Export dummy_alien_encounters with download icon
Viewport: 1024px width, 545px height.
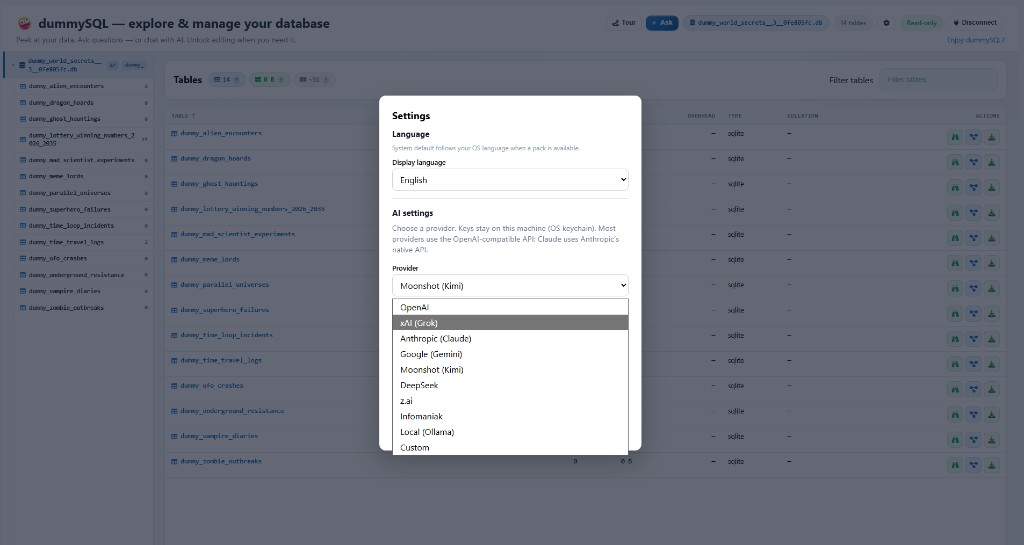[991, 137]
